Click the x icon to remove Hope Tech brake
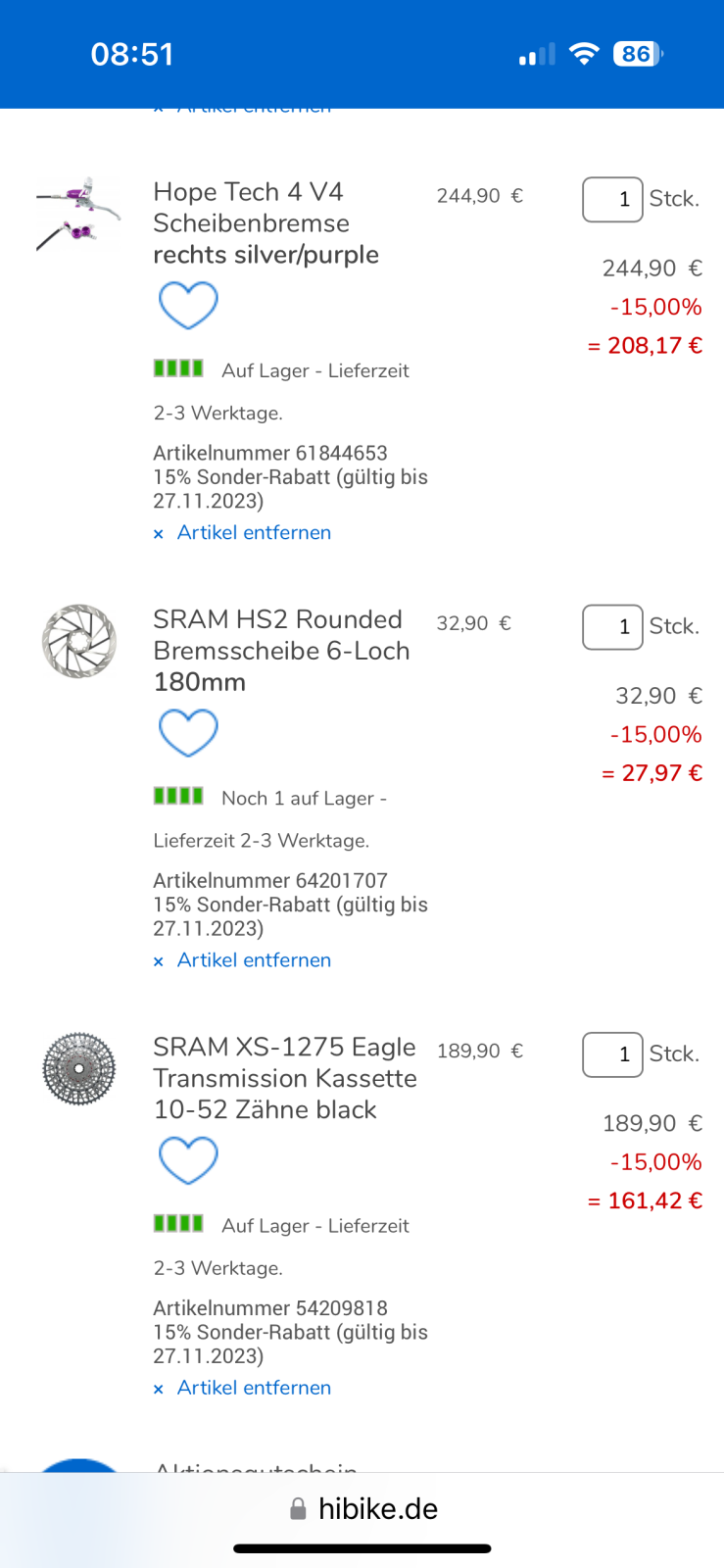Viewport: 724px width, 1568px height. point(159,534)
